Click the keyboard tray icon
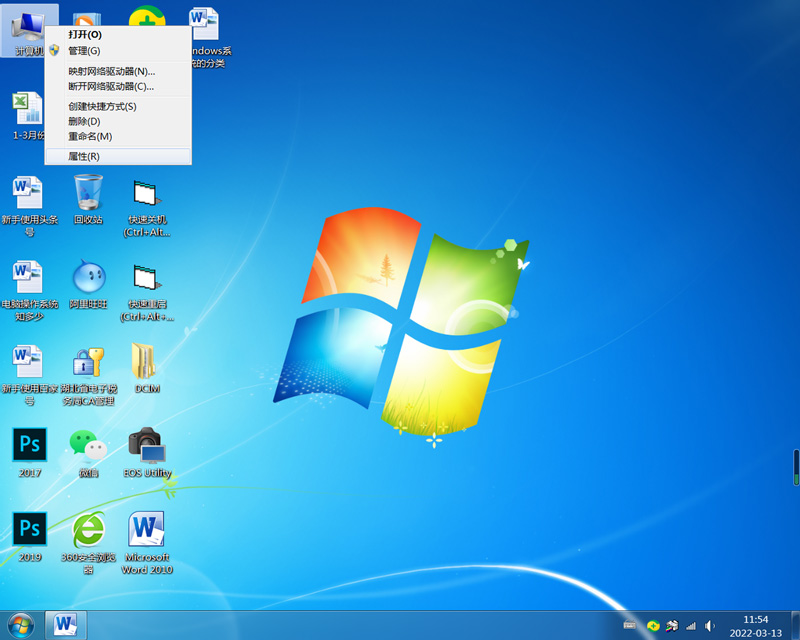800x640 pixels. tap(630, 625)
